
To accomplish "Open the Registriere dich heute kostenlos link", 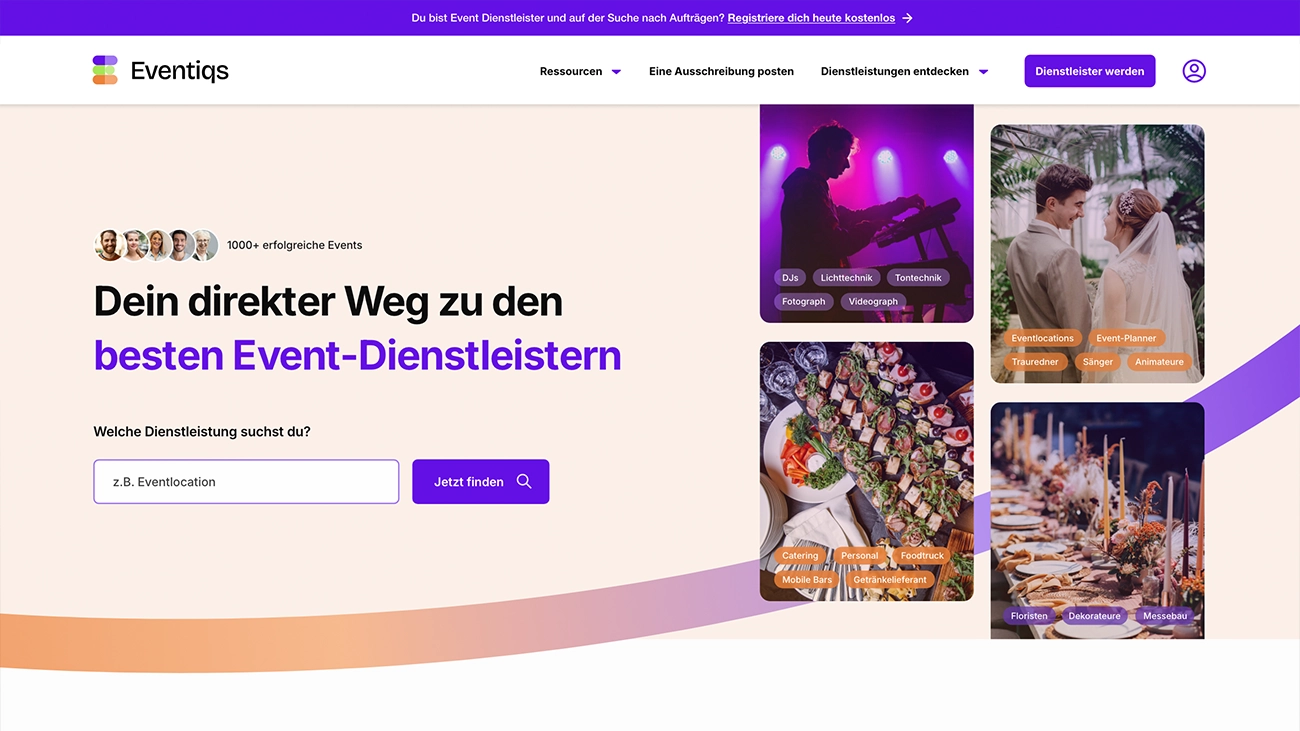I will [810, 17].
